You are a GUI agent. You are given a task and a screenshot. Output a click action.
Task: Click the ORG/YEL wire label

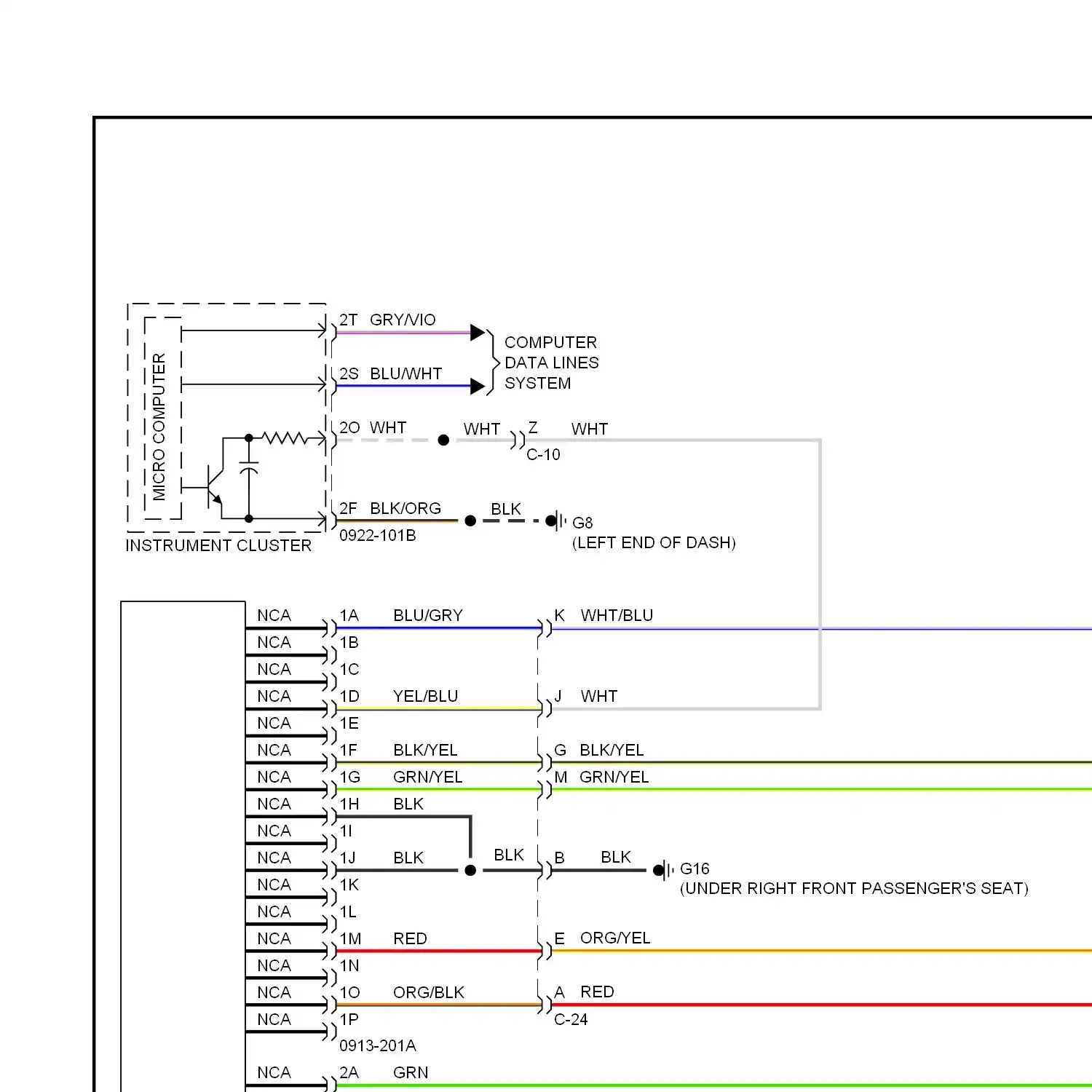point(615,938)
